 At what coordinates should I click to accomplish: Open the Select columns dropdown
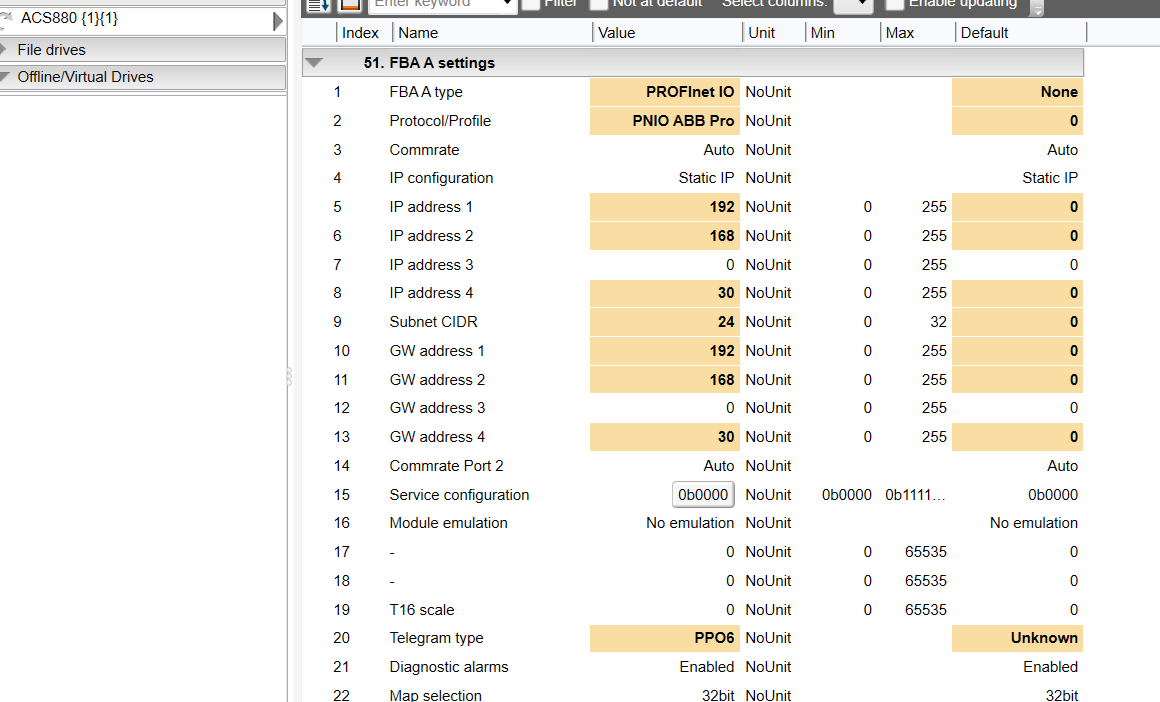point(852,5)
